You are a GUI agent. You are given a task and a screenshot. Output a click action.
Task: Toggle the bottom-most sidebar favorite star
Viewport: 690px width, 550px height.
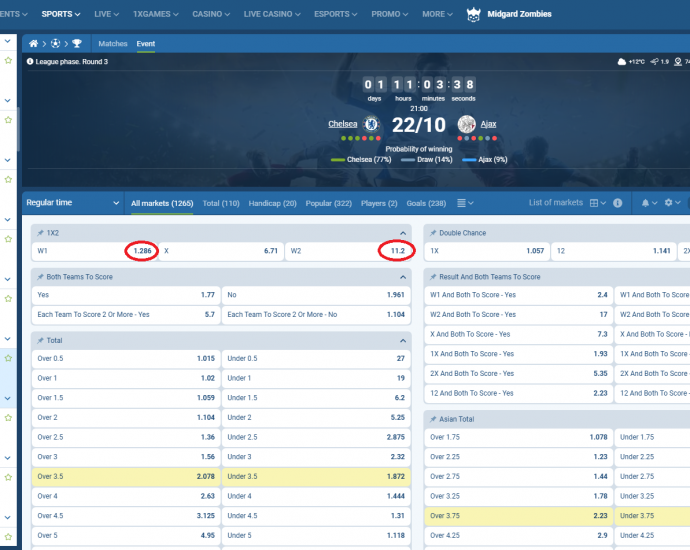[x=8, y=537]
